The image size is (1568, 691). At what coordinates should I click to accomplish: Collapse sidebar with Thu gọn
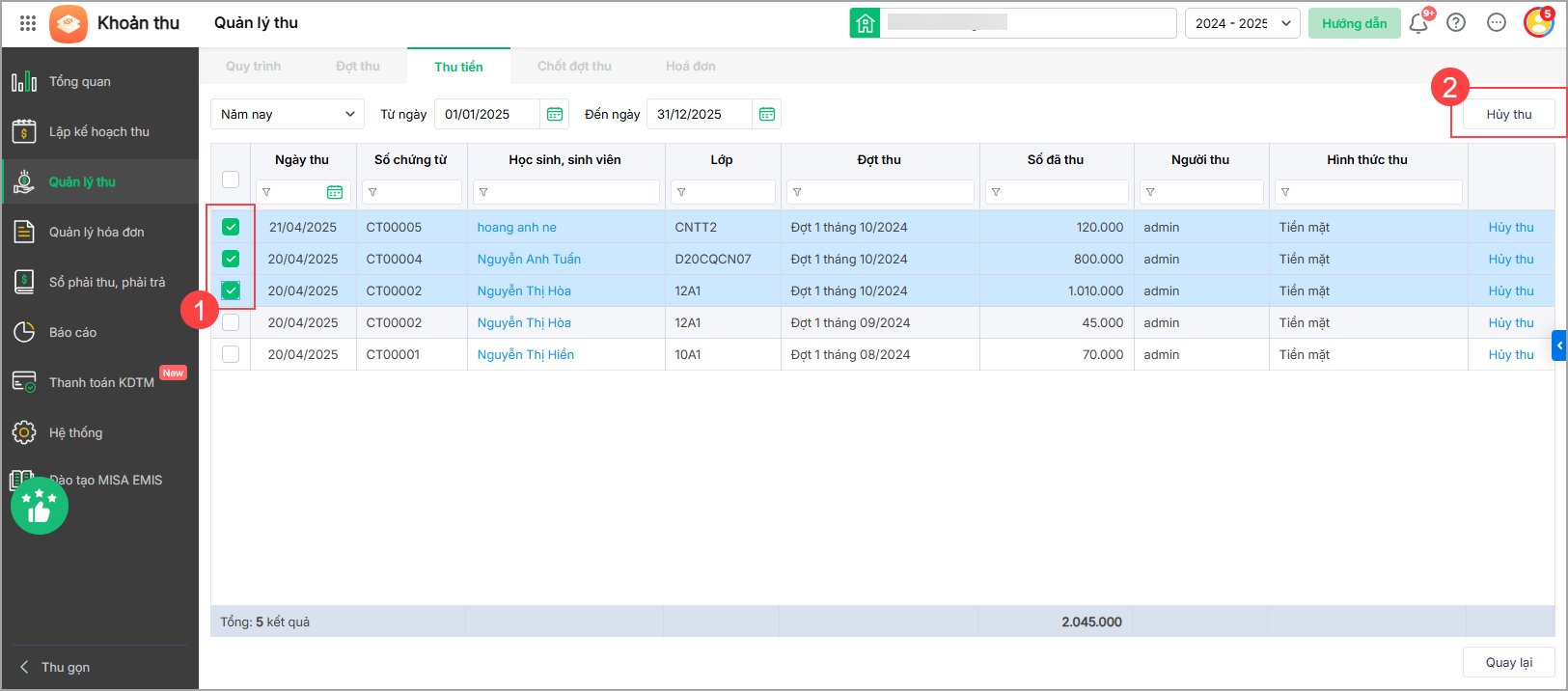tap(65, 667)
